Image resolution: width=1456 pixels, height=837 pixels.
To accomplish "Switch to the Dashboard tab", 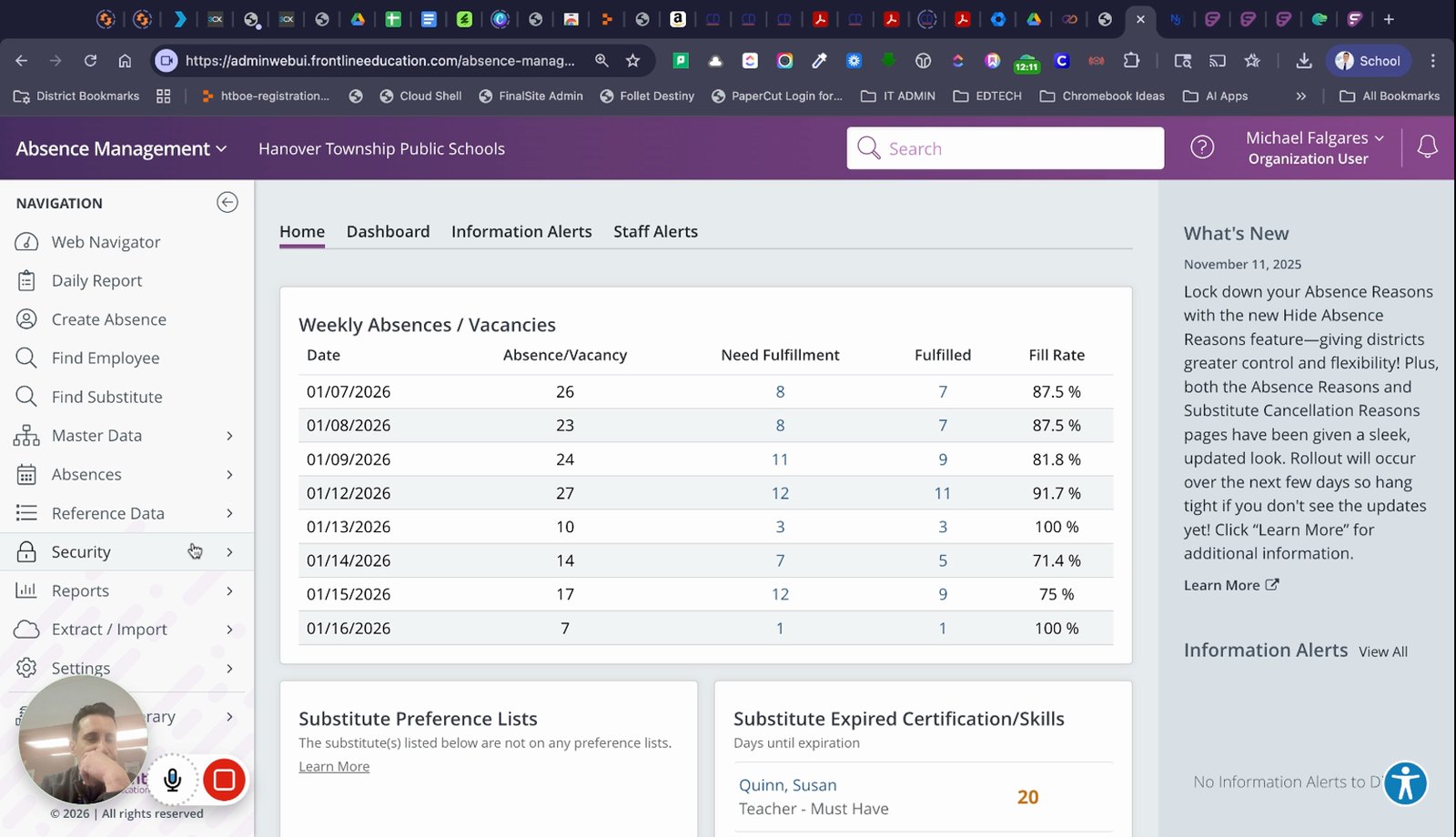I will 388,232.
